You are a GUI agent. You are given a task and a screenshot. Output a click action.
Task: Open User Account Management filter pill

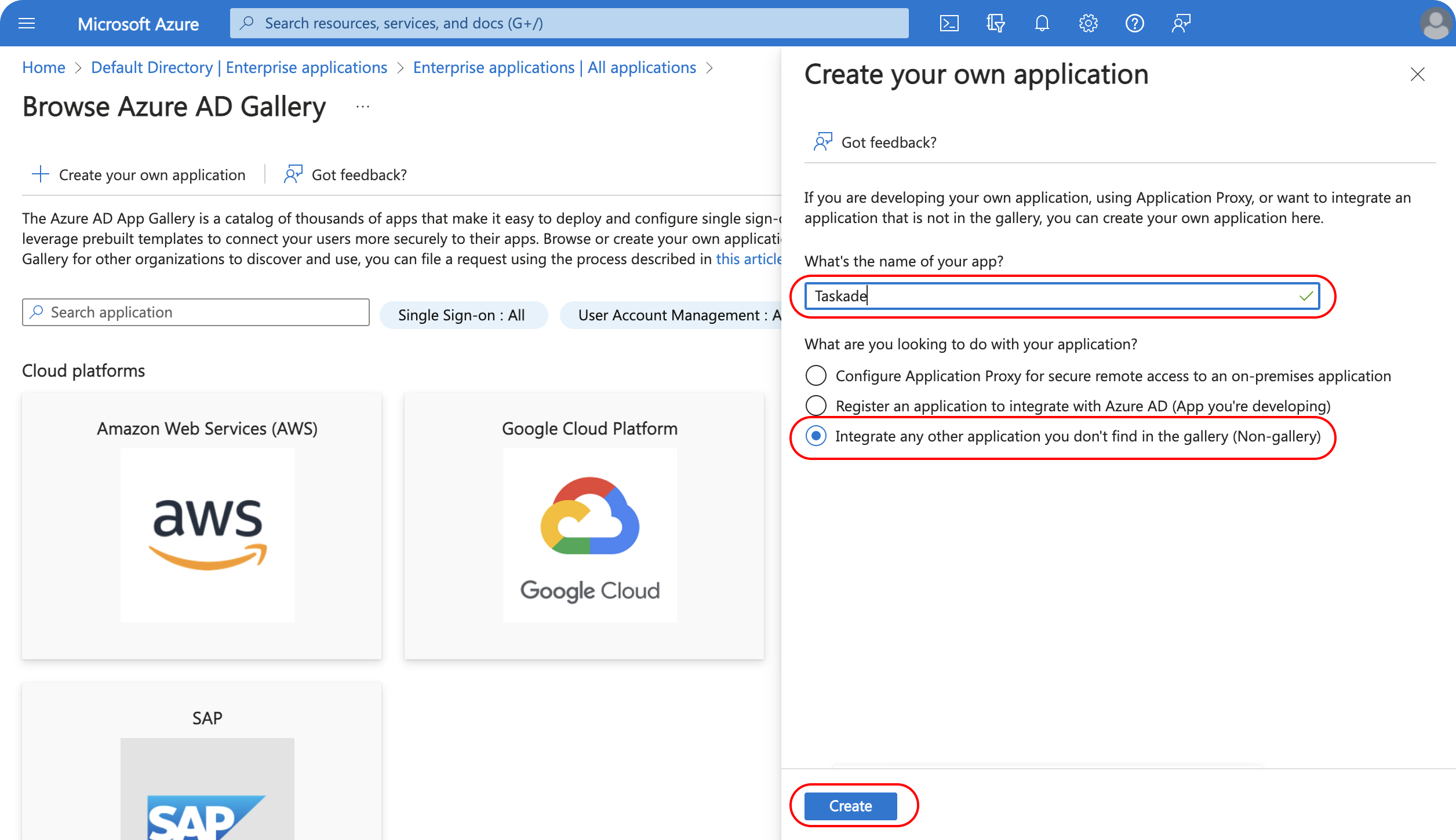click(672, 315)
